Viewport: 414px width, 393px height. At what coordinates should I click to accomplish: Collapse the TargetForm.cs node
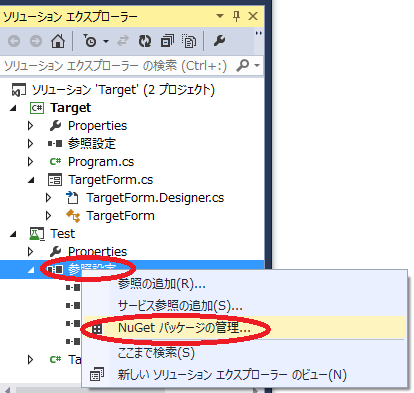(x=31, y=180)
